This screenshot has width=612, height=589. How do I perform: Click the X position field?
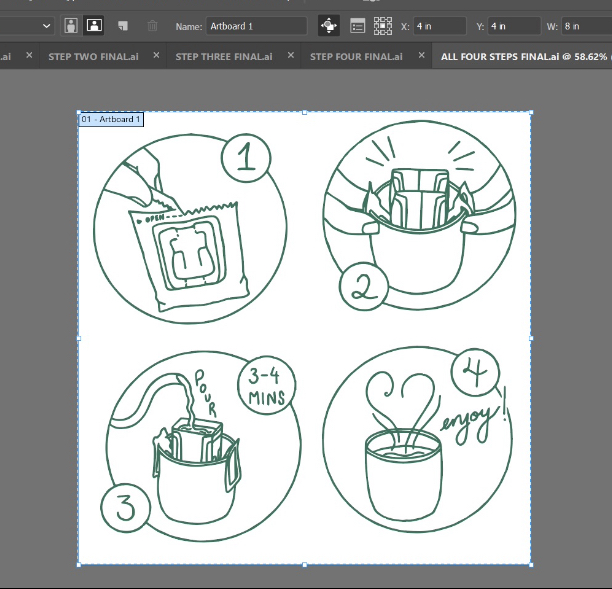pos(438,26)
